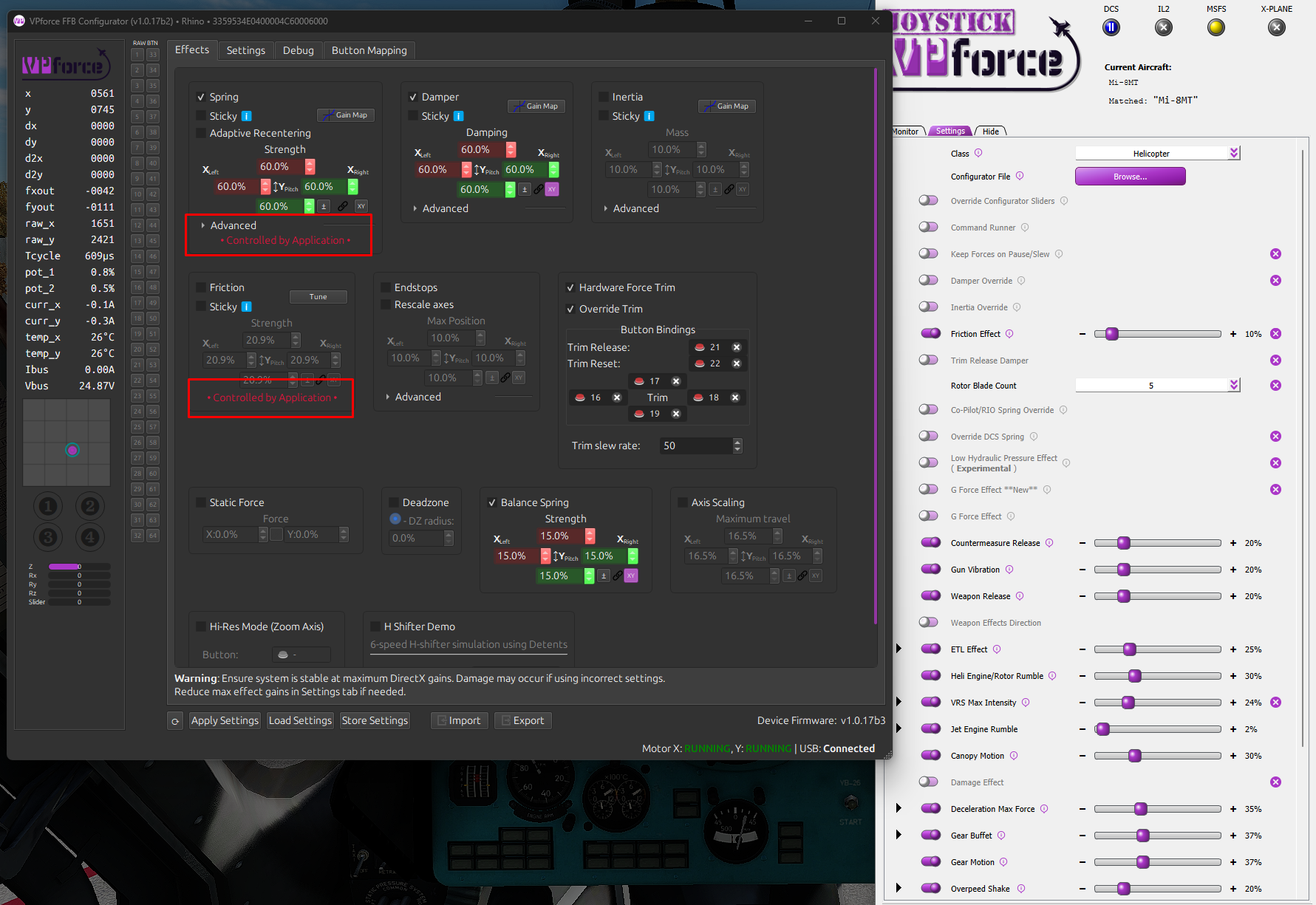Screen dimensions: 1316x905
Task: Click the XY icon in the Damper section
Action: [x=552, y=189]
